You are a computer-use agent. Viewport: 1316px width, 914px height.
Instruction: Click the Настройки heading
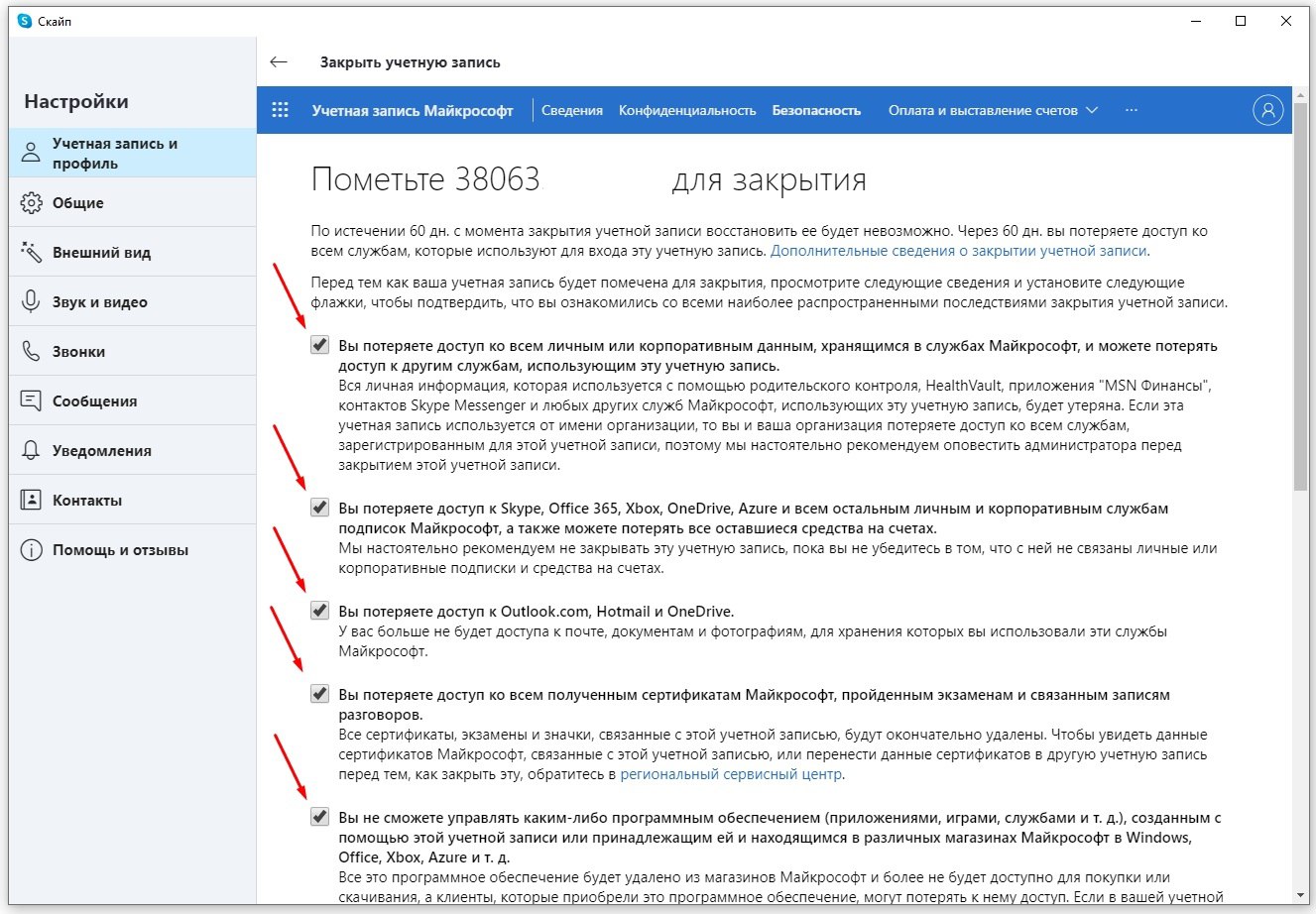pyautogui.click(x=76, y=101)
